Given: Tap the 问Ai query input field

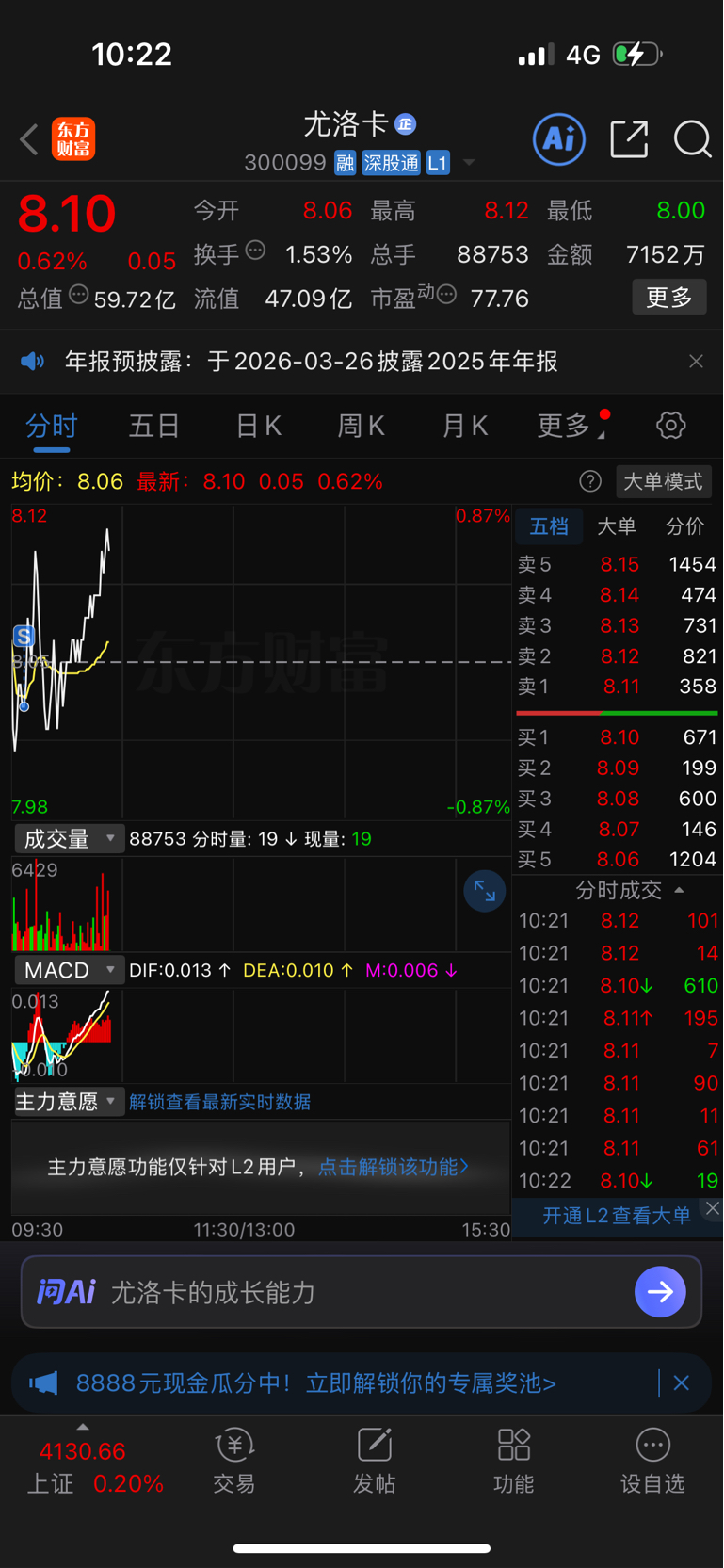Looking at the screenshot, I should coord(362,1292).
